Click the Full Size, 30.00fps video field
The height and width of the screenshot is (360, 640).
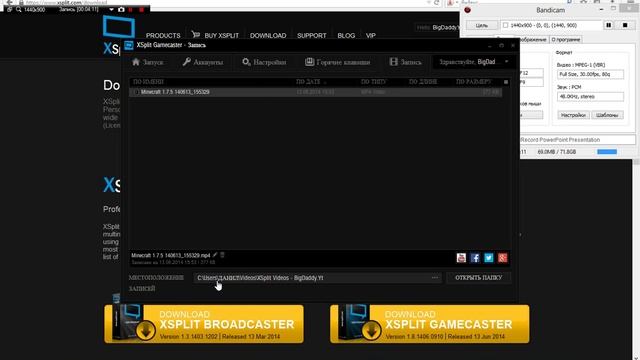click(590, 74)
